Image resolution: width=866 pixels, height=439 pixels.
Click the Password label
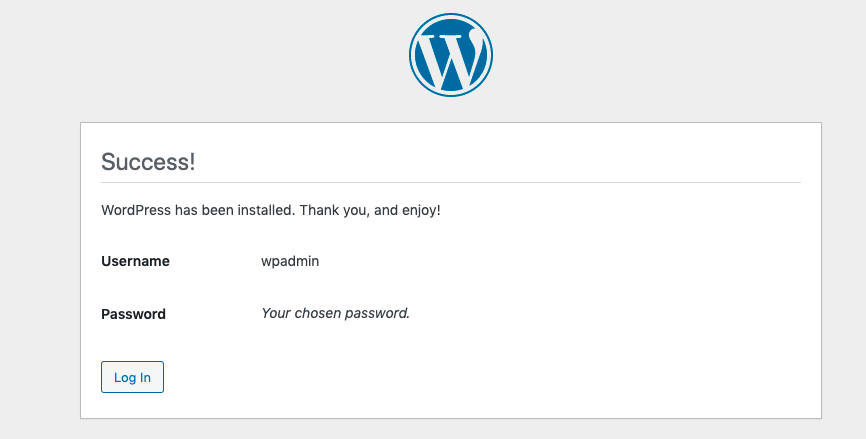(133, 314)
